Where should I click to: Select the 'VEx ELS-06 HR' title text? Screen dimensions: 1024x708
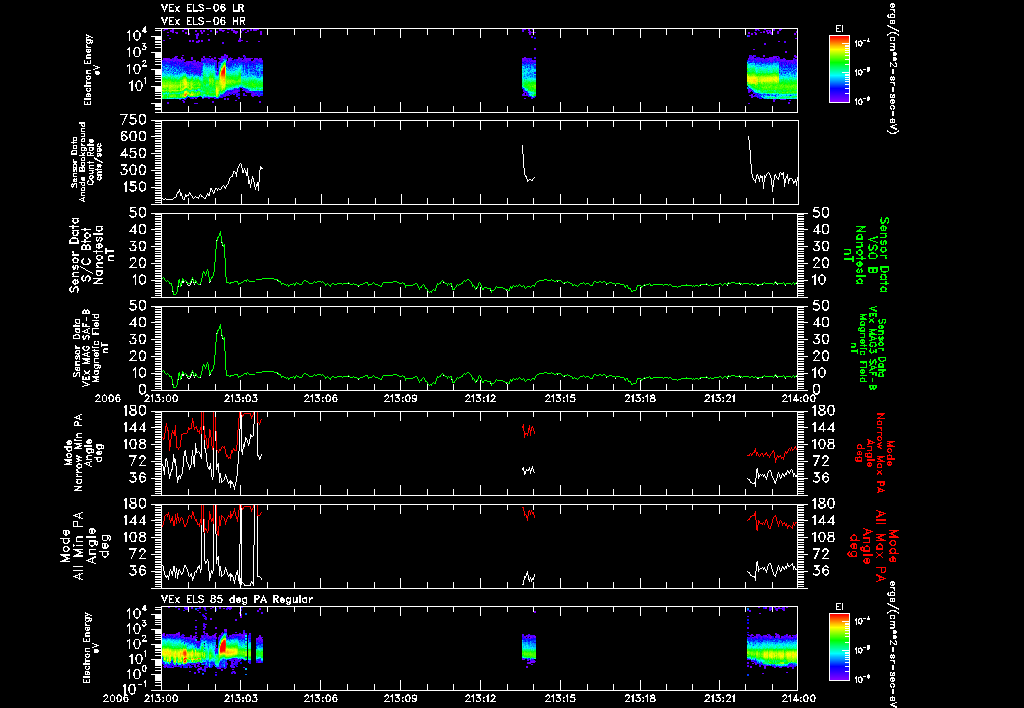203,21
